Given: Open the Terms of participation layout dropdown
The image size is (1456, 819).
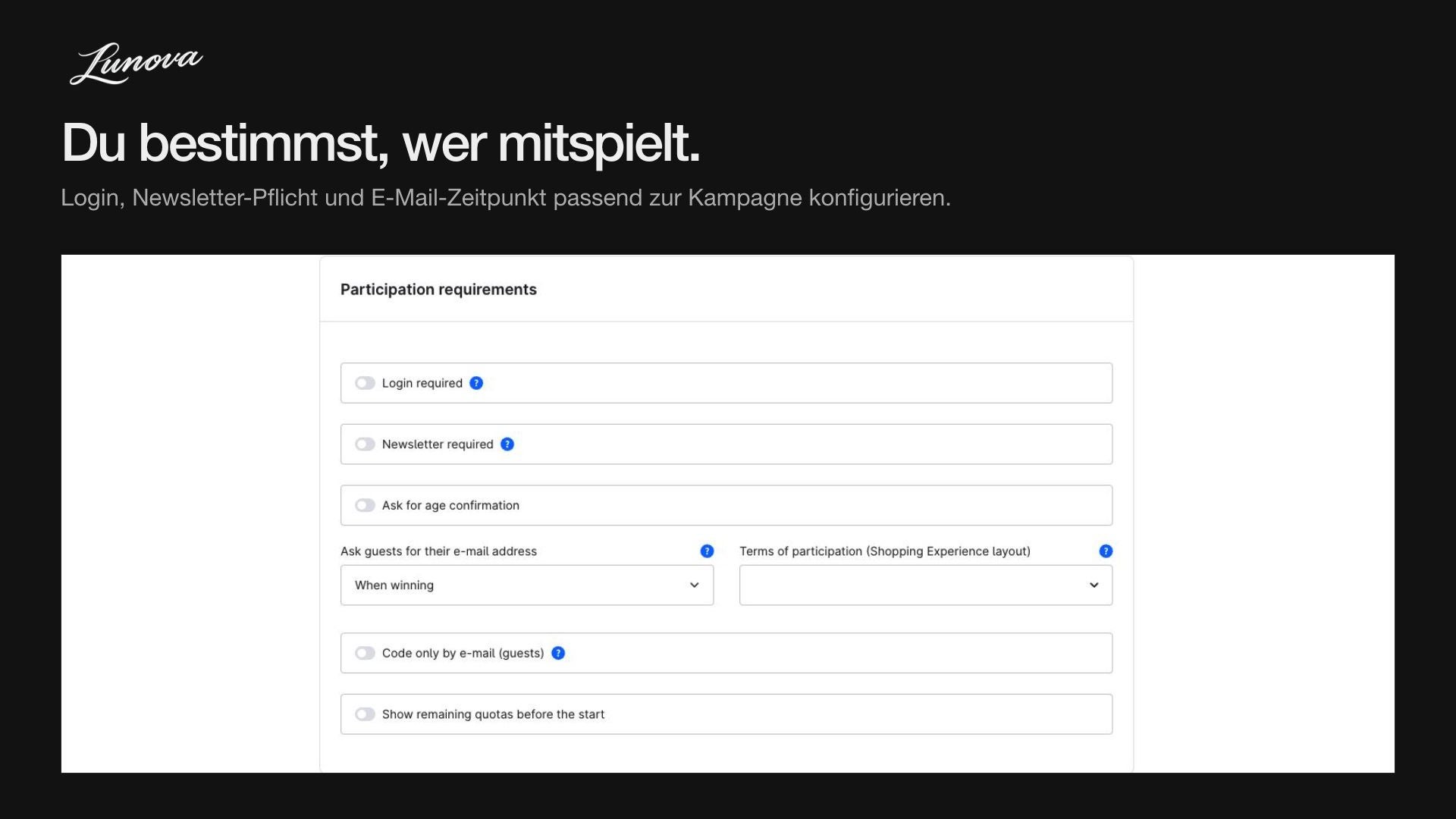Looking at the screenshot, I should (x=926, y=585).
